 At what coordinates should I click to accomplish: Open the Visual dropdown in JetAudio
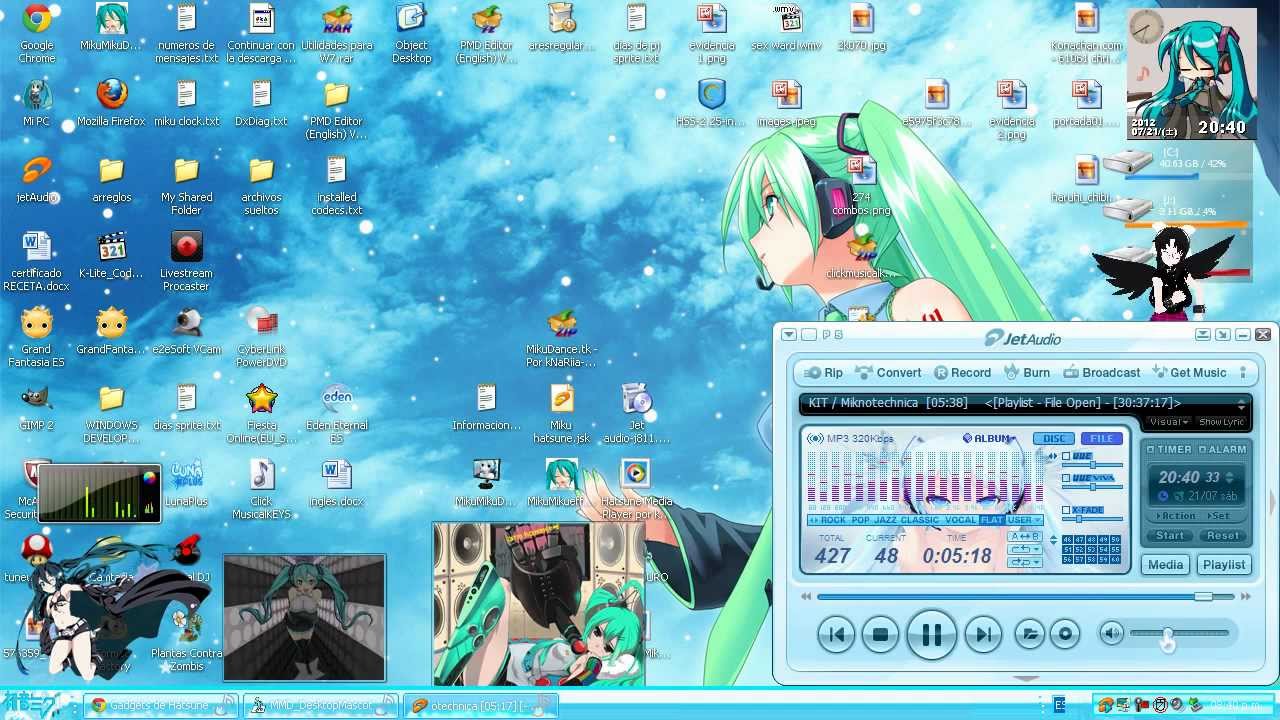(1167, 422)
